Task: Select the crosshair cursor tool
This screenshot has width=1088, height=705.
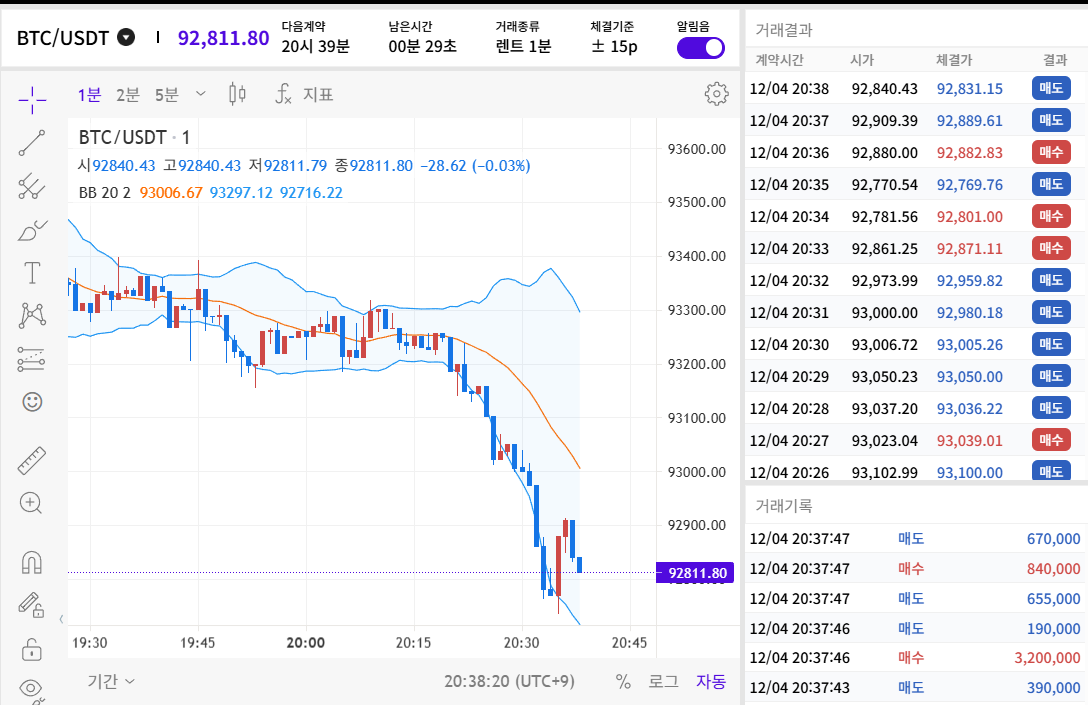Action: 30,100
